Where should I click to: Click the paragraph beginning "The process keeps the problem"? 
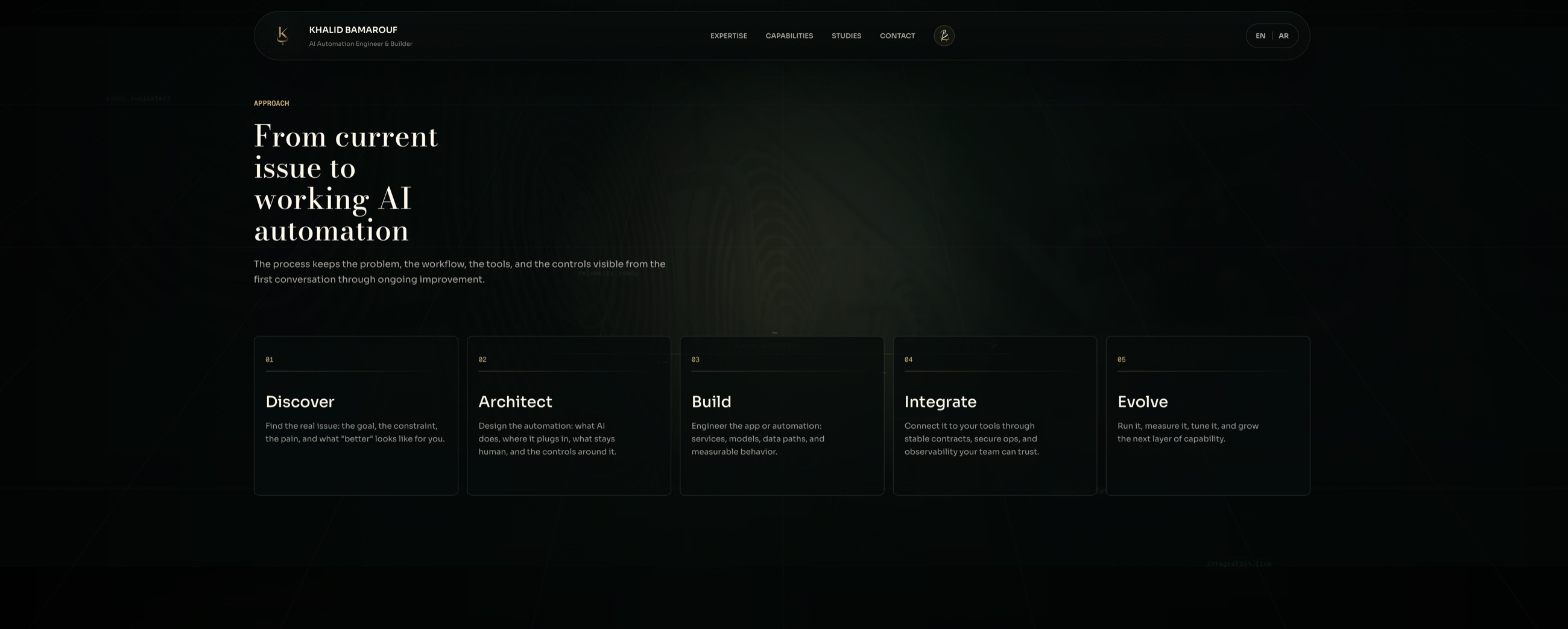[x=460, y=271]
